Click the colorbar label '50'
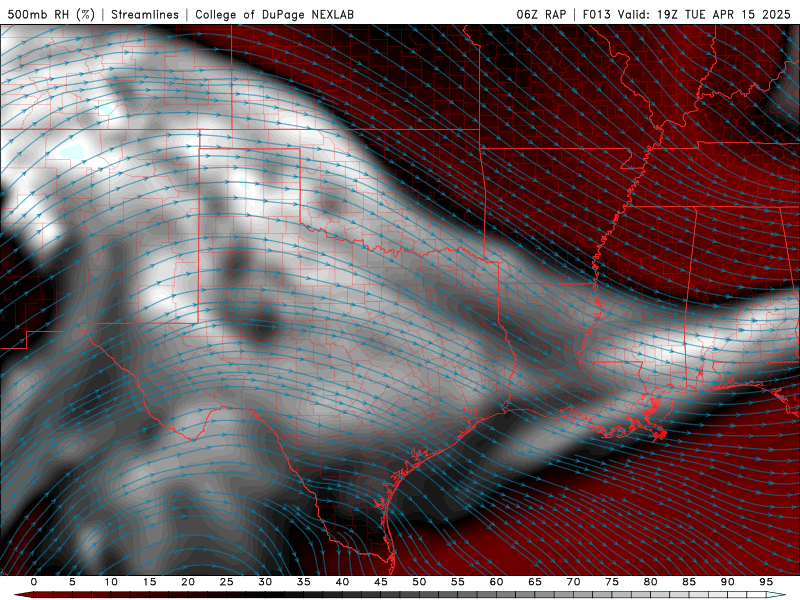 tap(419, 582)
